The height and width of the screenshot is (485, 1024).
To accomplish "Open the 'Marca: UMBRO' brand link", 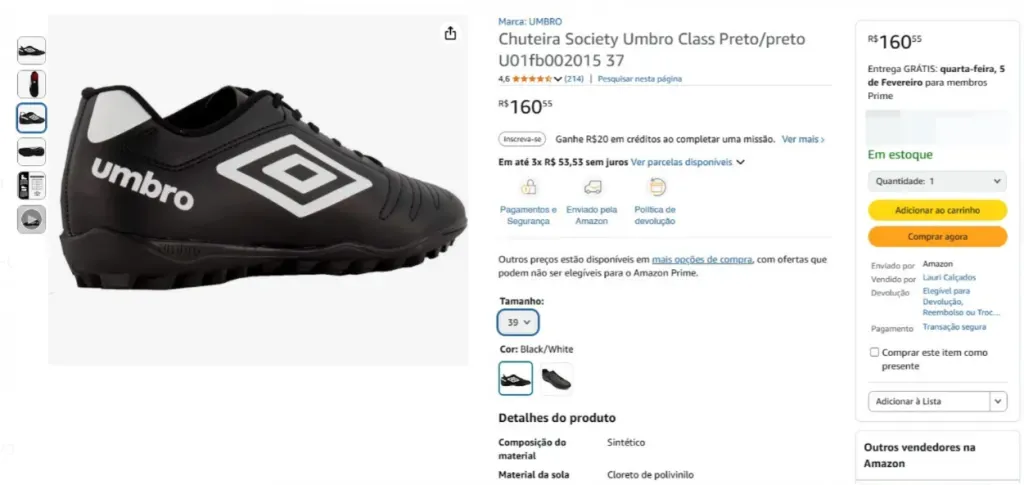I will pos(530,21).
